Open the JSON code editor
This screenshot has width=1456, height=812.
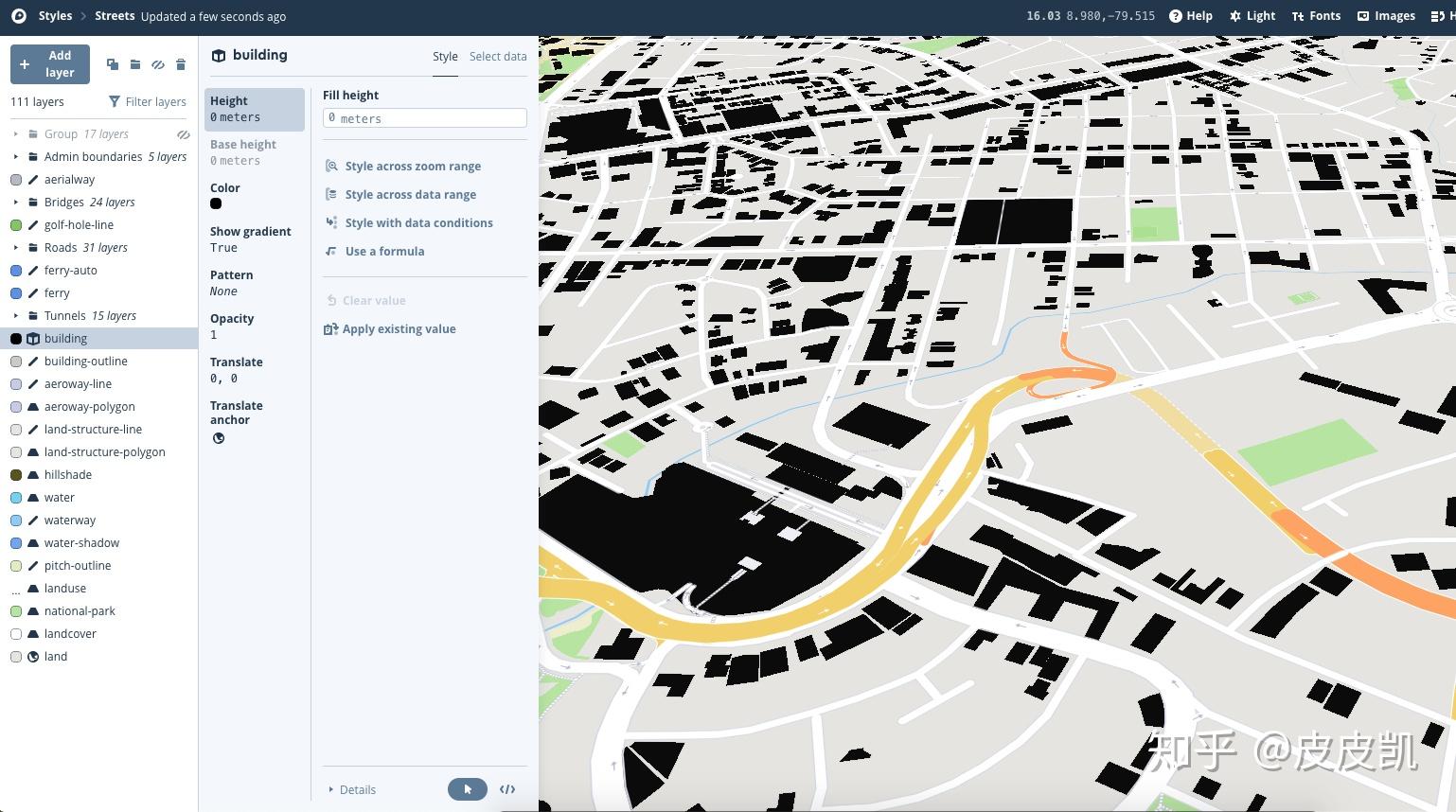coord(507,789)
